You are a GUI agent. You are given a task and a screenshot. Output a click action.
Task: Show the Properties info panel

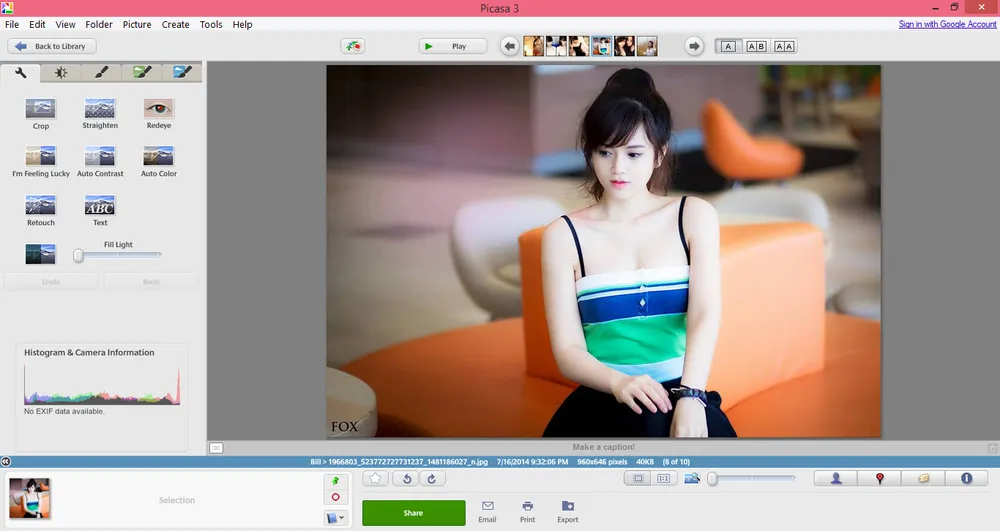(x=966, y=479)
